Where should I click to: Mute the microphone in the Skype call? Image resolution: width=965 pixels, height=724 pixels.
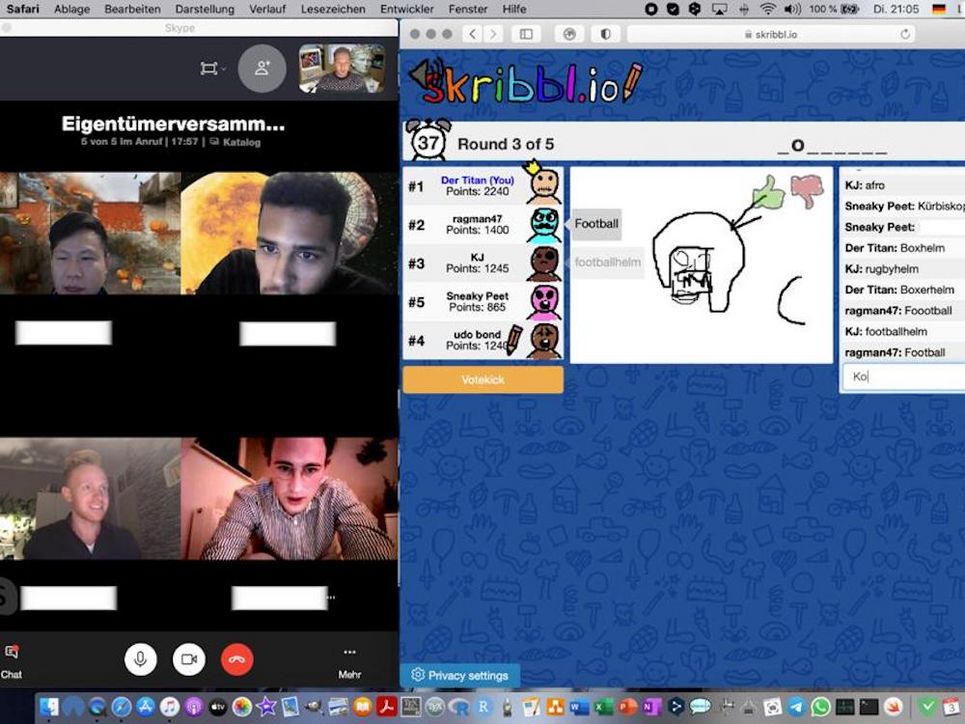140,659
